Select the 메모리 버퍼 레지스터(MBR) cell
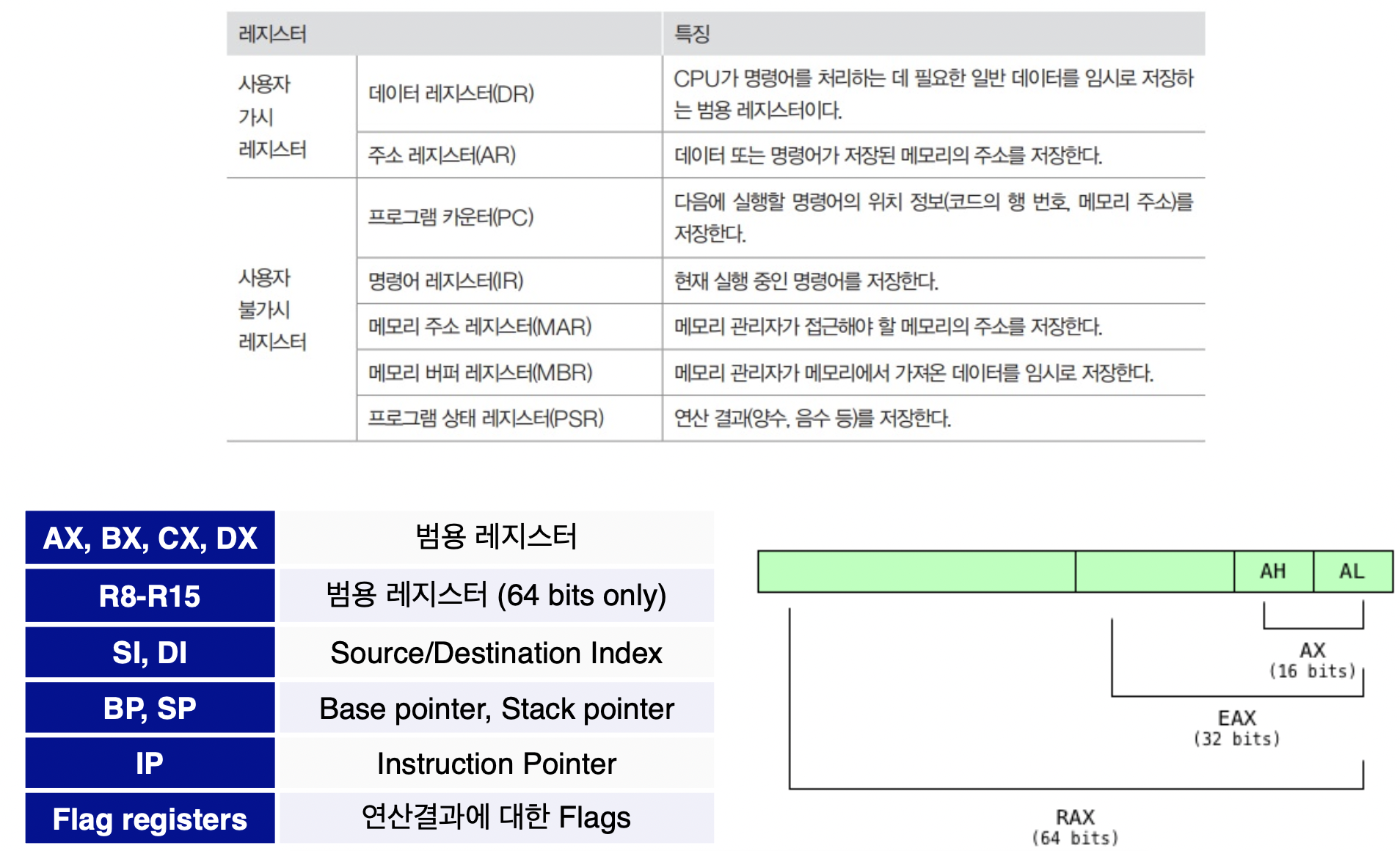 tap(509, 373)
